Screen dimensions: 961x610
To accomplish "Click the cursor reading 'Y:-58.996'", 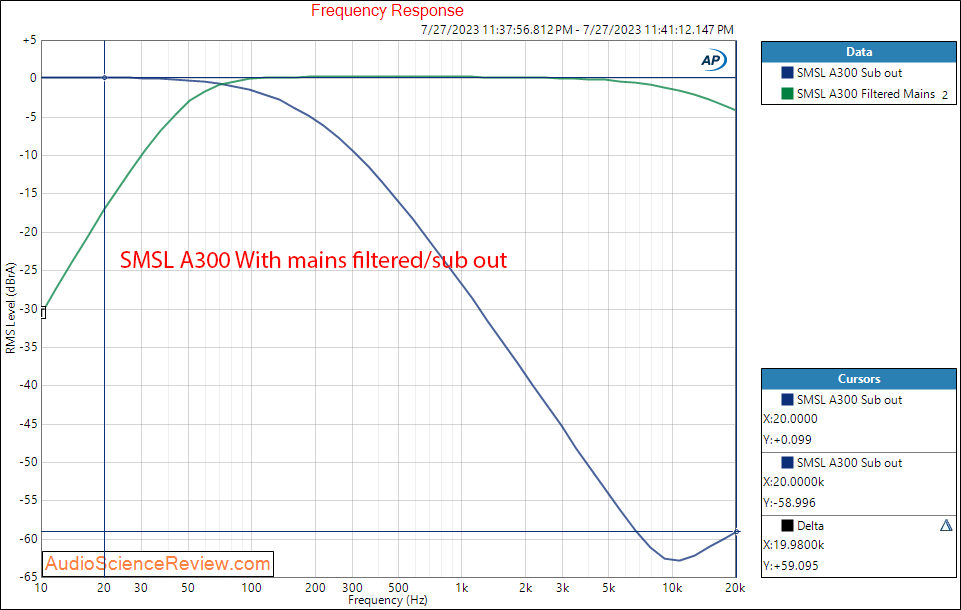I will 789,503.
